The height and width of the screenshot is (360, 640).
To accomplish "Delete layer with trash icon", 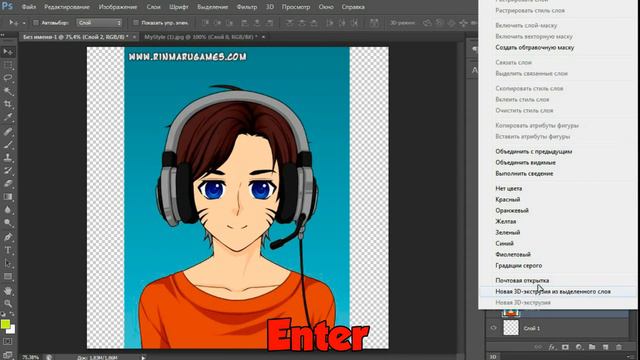I will click(619, 347).
